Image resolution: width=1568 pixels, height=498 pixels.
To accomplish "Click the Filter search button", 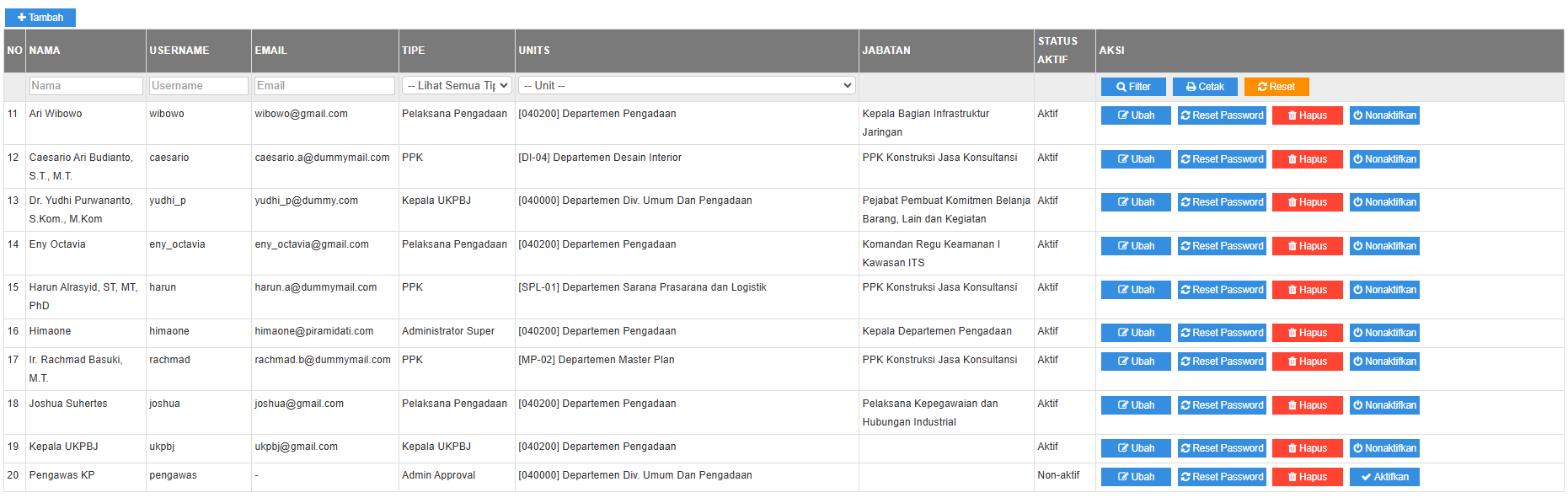I will (x=1133, y=87).
